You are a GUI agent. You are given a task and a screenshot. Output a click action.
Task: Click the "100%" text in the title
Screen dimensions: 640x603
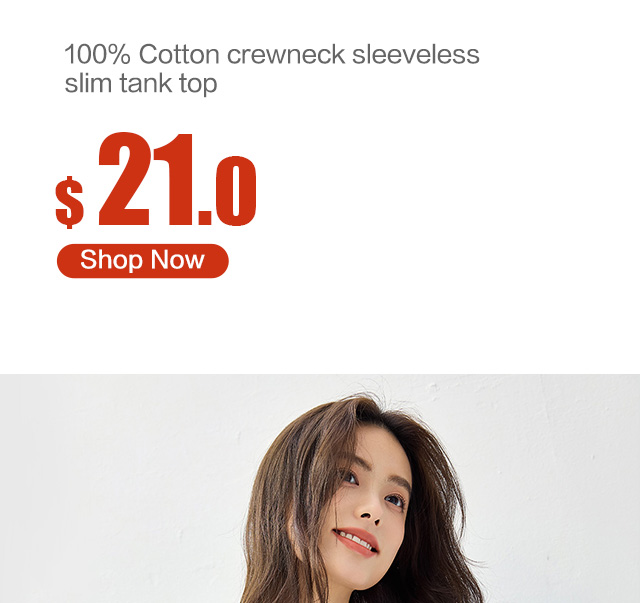[97, 54]
